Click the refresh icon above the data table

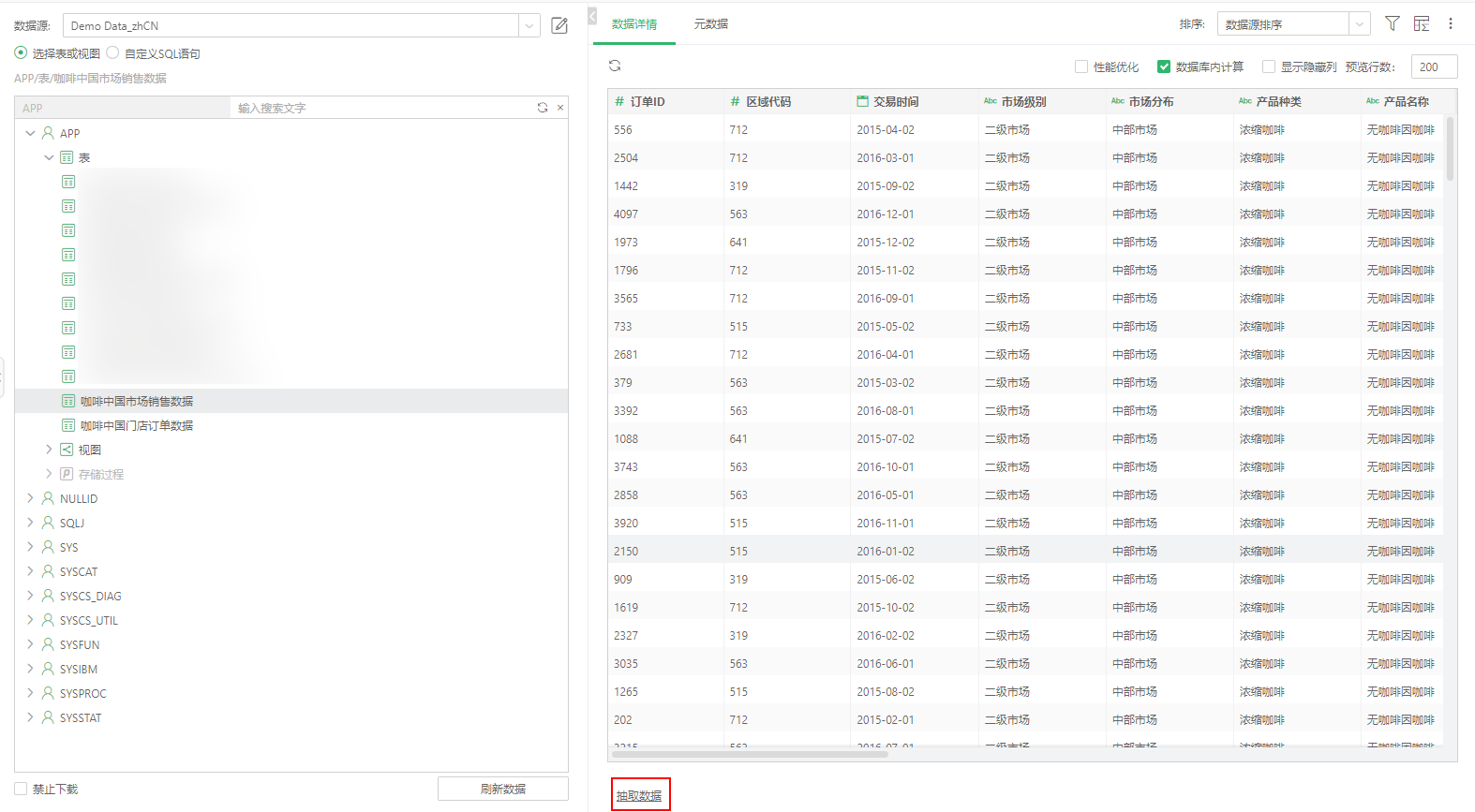point(615,66)
